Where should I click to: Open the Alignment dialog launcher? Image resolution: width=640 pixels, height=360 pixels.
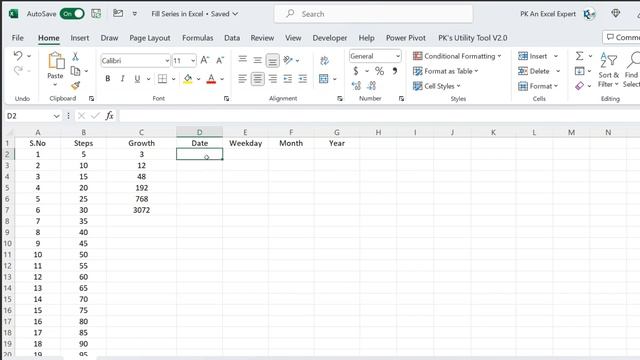[340, 98]
